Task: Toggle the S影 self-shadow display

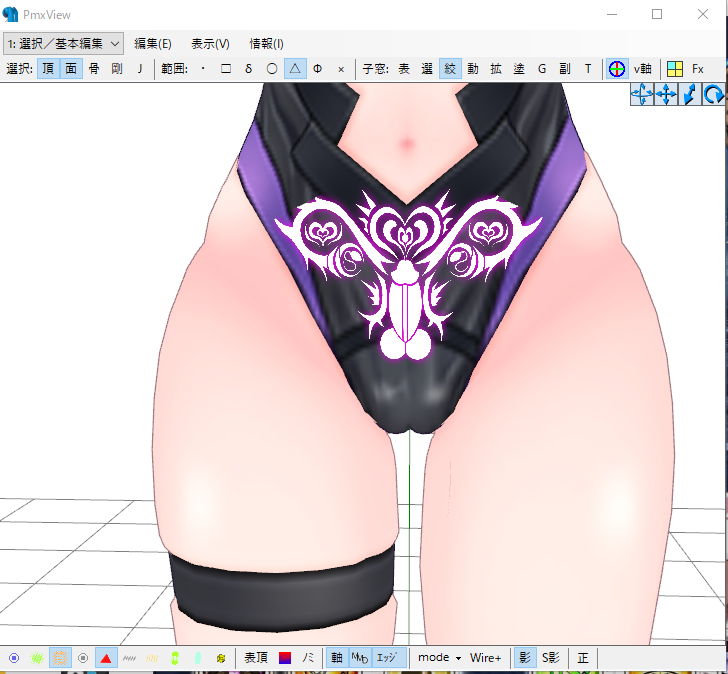Action: [551, 658]
